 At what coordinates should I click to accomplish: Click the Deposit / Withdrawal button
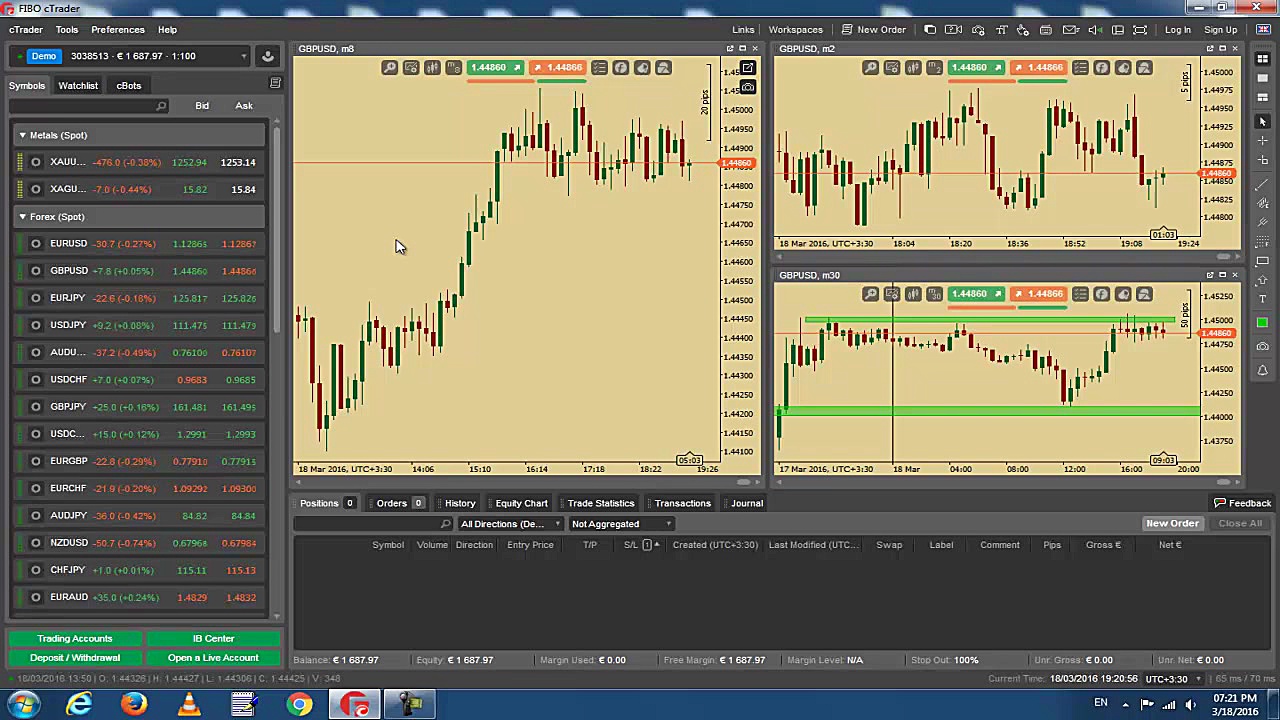(75, 658)
